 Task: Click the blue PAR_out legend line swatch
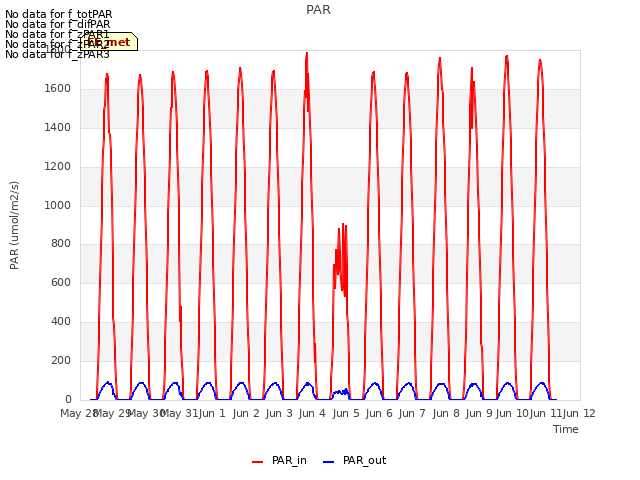pos(329,462)
